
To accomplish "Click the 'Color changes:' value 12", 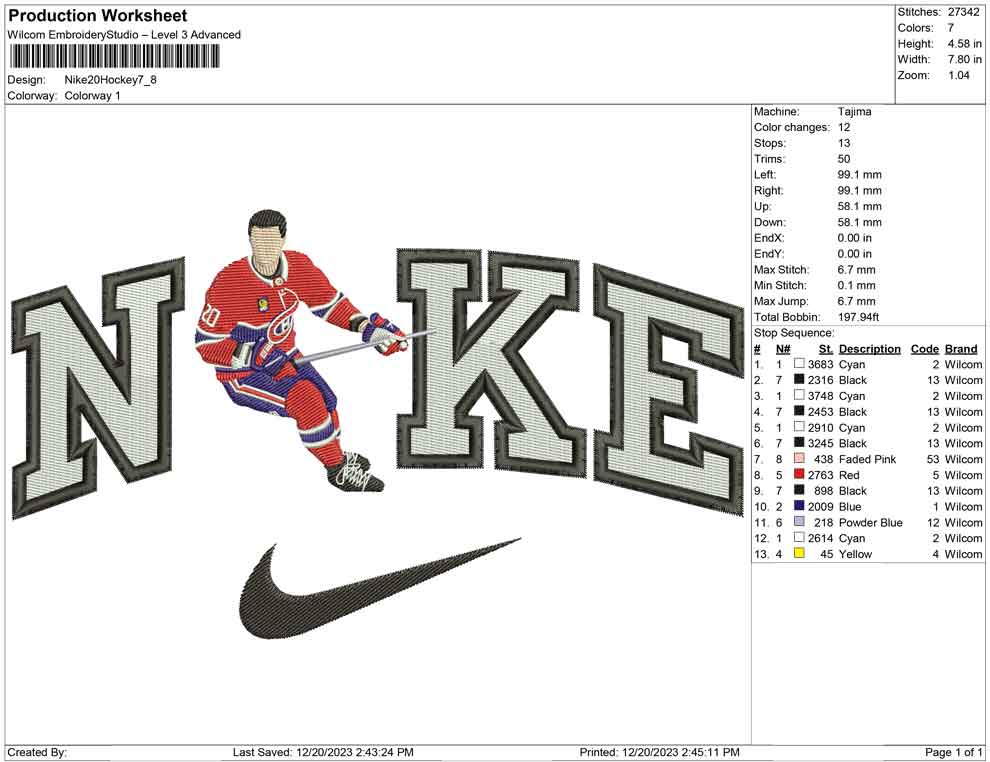I will (x=844, y=127).
